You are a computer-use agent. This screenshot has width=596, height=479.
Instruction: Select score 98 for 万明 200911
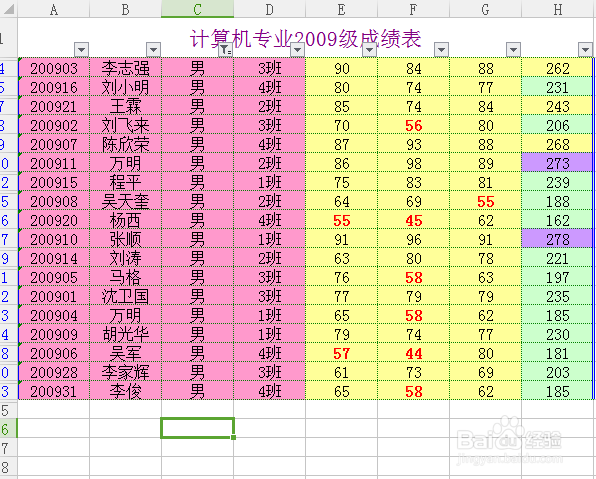pos(414,163)
